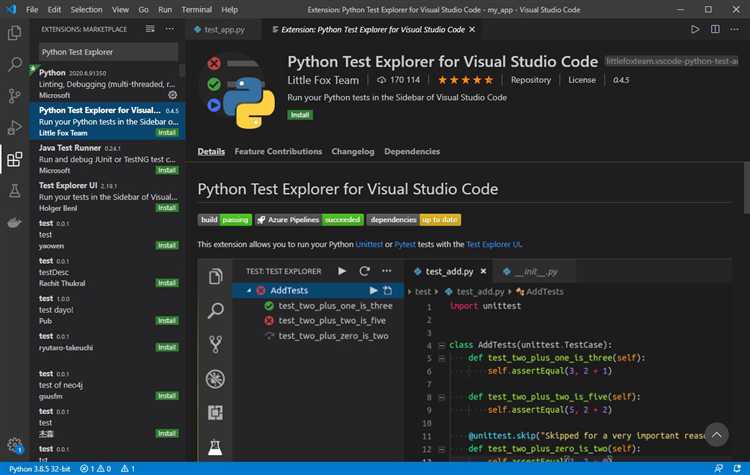Open the Help menu
The width and height of the screenshot is (750, 475).
(x=229, y=10)
